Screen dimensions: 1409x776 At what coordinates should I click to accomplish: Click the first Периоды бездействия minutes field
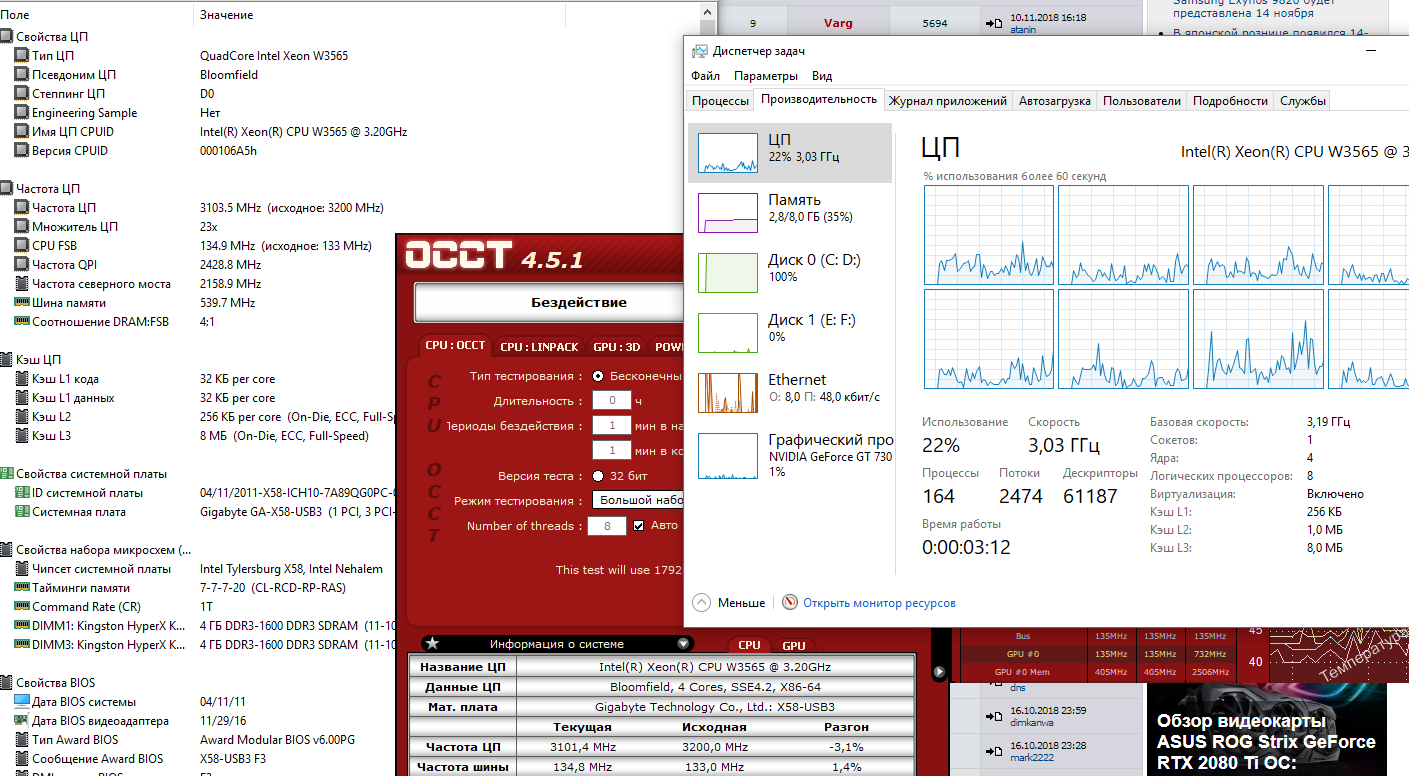(x=611, y=425)
